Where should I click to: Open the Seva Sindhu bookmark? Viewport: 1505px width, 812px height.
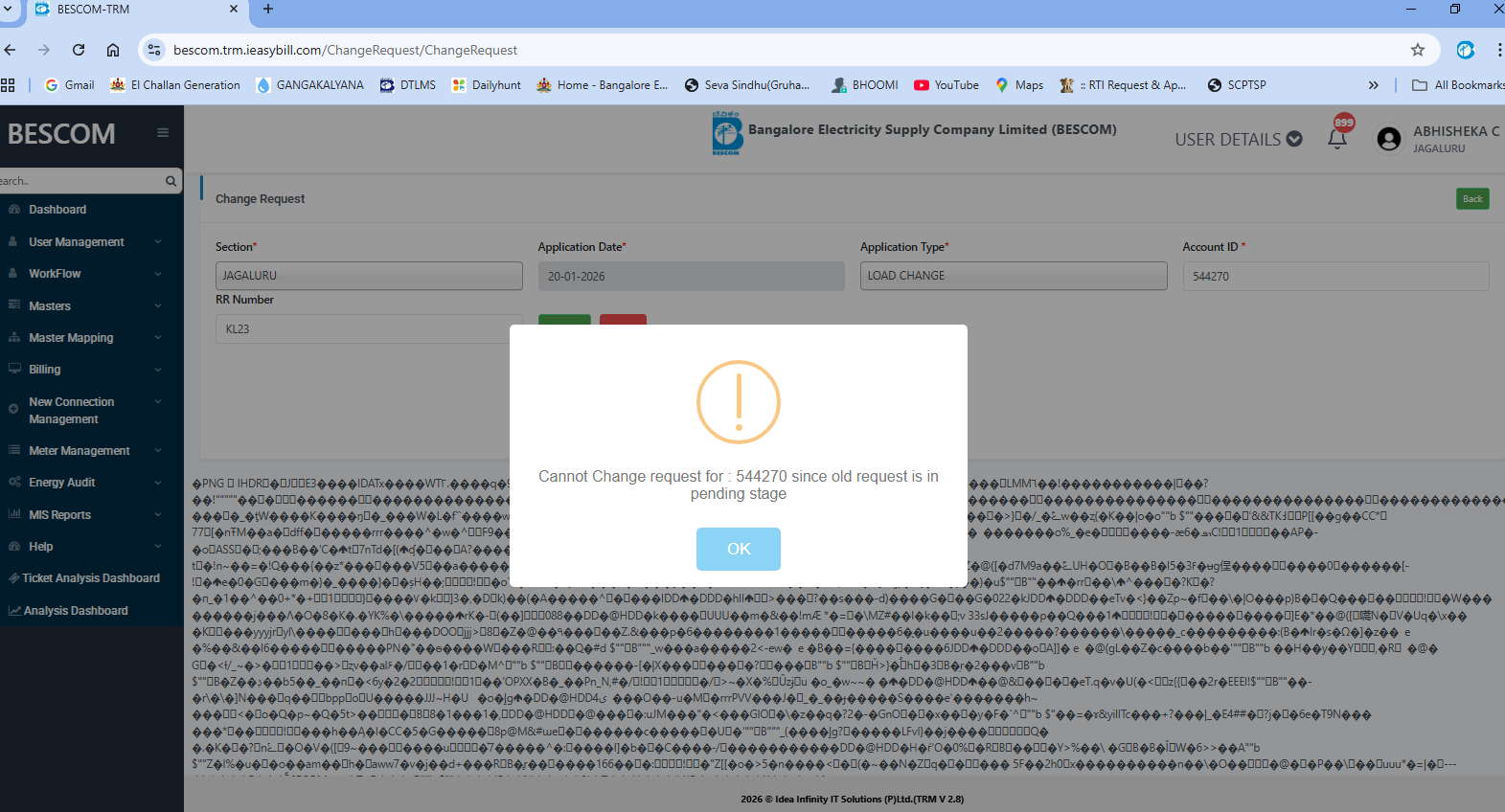747,85
